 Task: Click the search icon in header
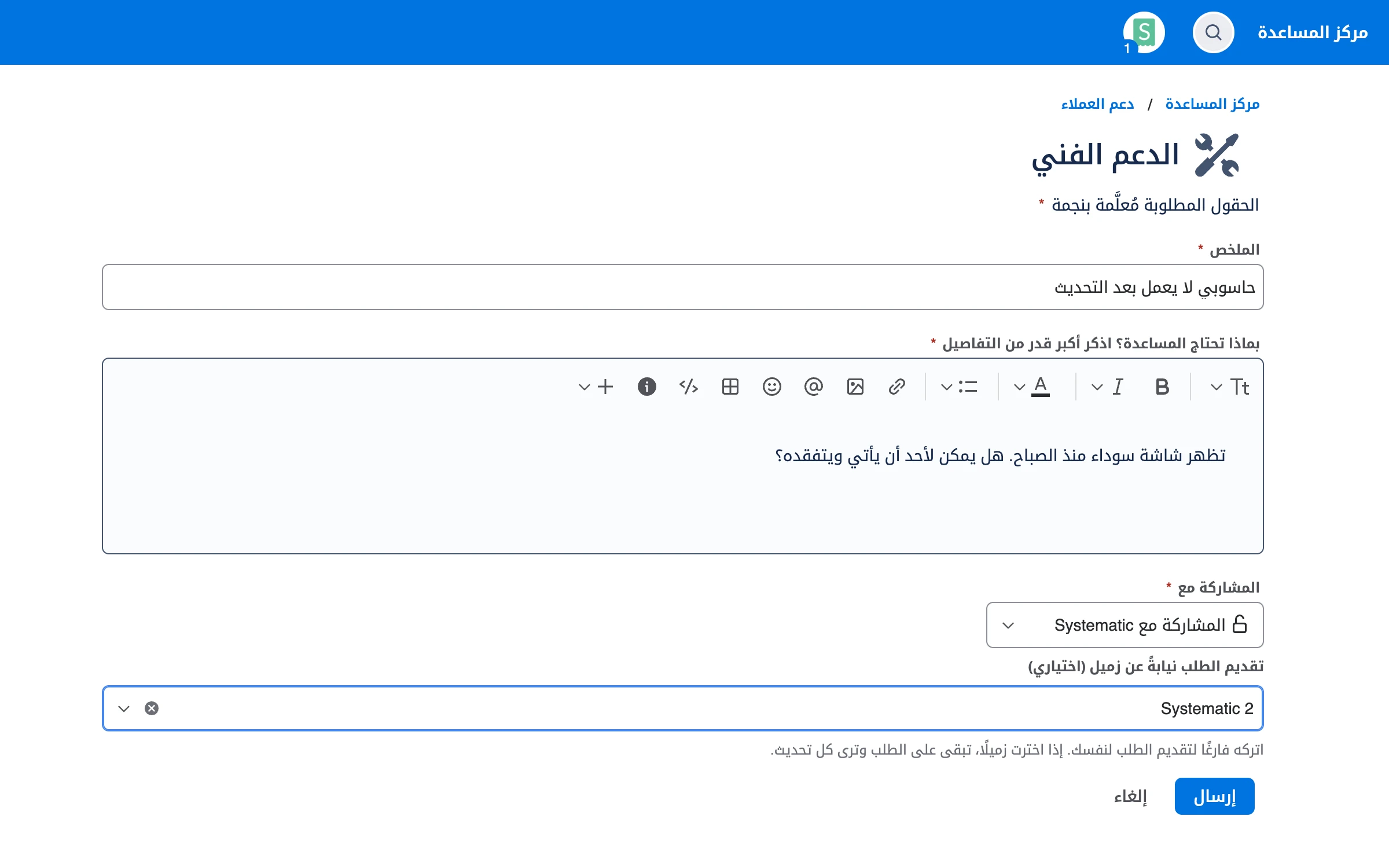click(1213, 32)
